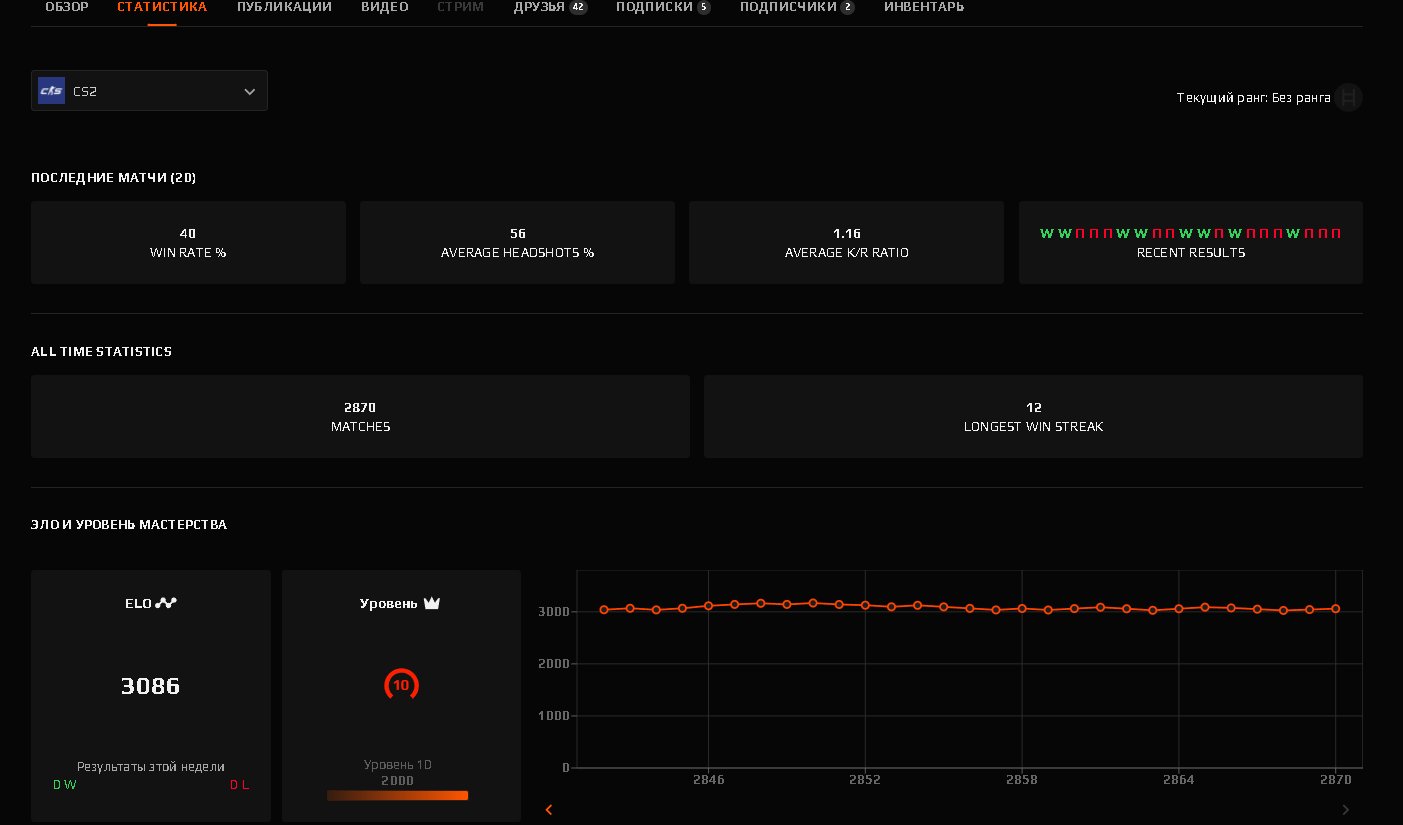
Task: Click the friends count badge 42
Action: click(578, 7)
